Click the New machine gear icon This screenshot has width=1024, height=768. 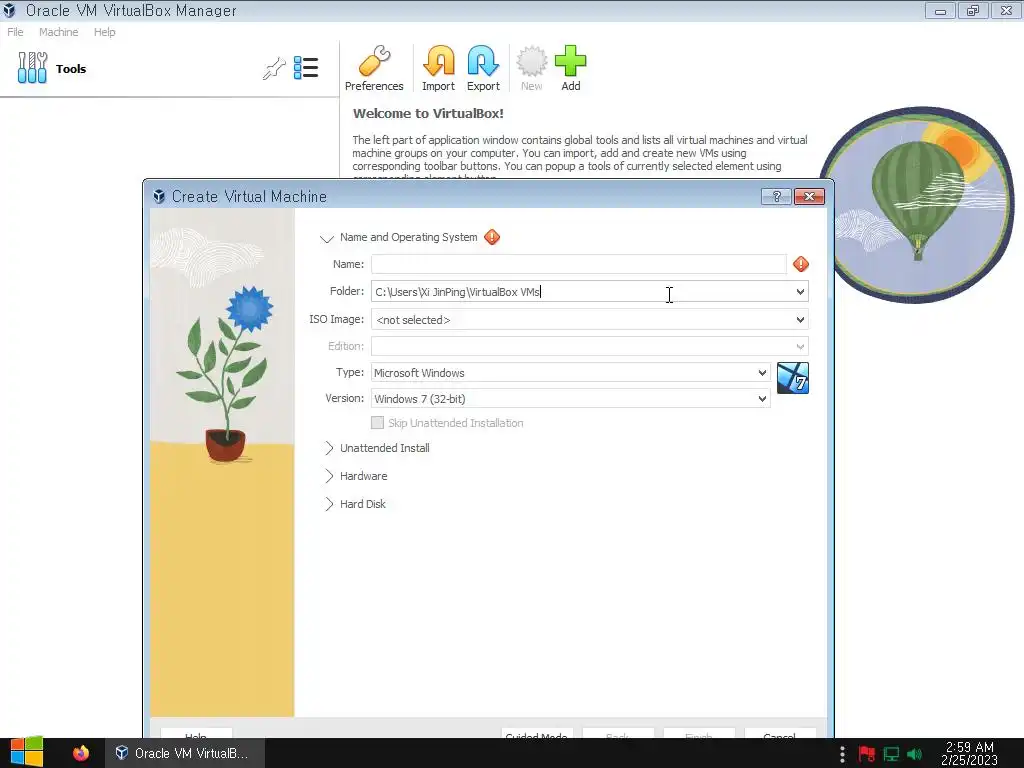[532, 61]
